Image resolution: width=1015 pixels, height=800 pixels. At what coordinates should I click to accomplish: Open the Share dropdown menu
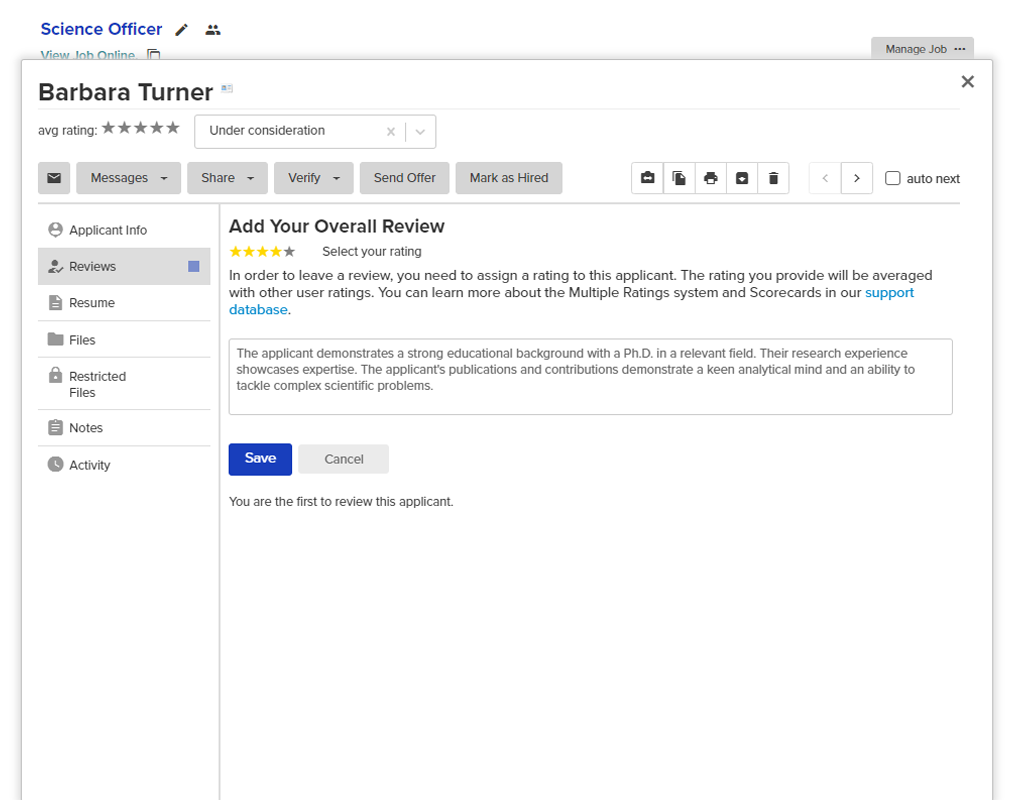[x=227, y=178]
